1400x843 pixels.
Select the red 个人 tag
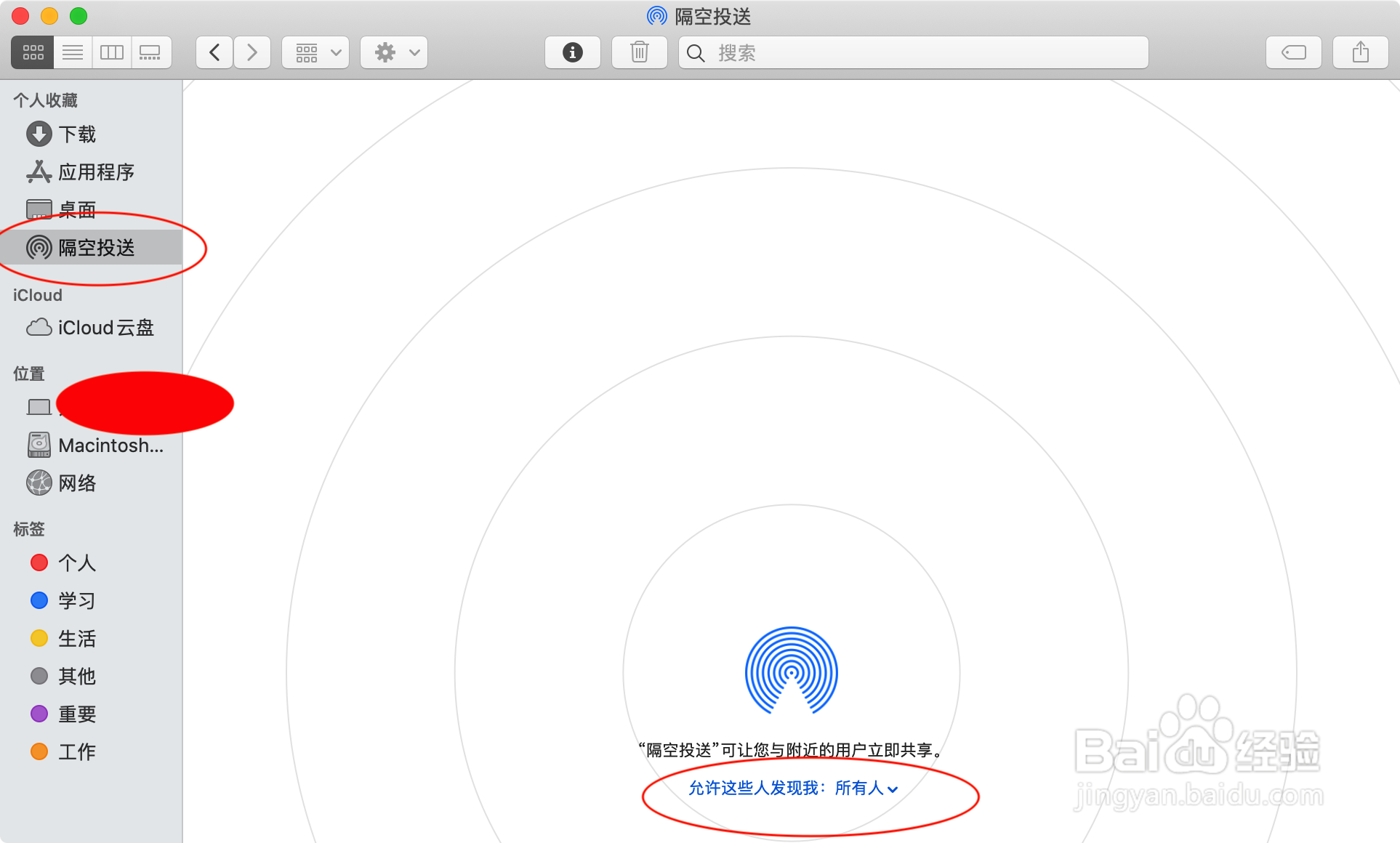coord(91,563)
